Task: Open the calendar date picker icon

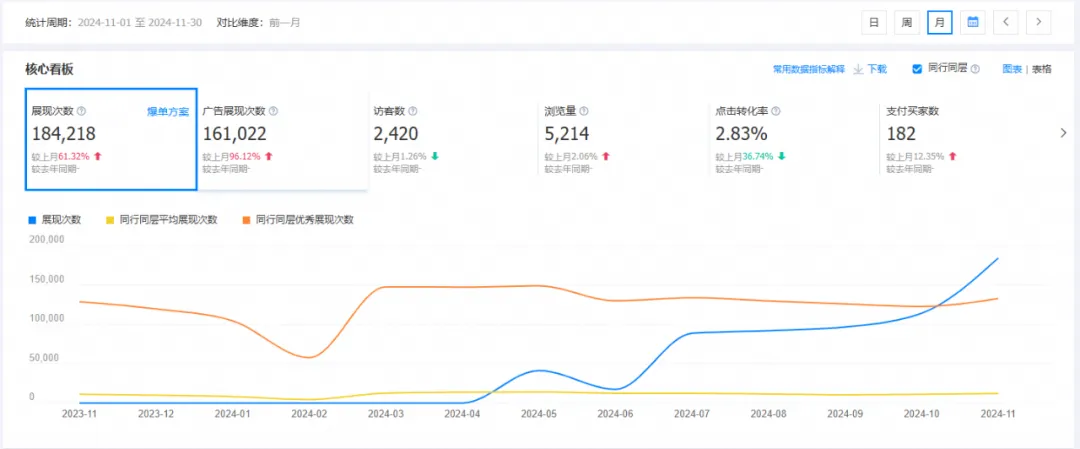Action: pyautogui.click(x=972, y=22)
